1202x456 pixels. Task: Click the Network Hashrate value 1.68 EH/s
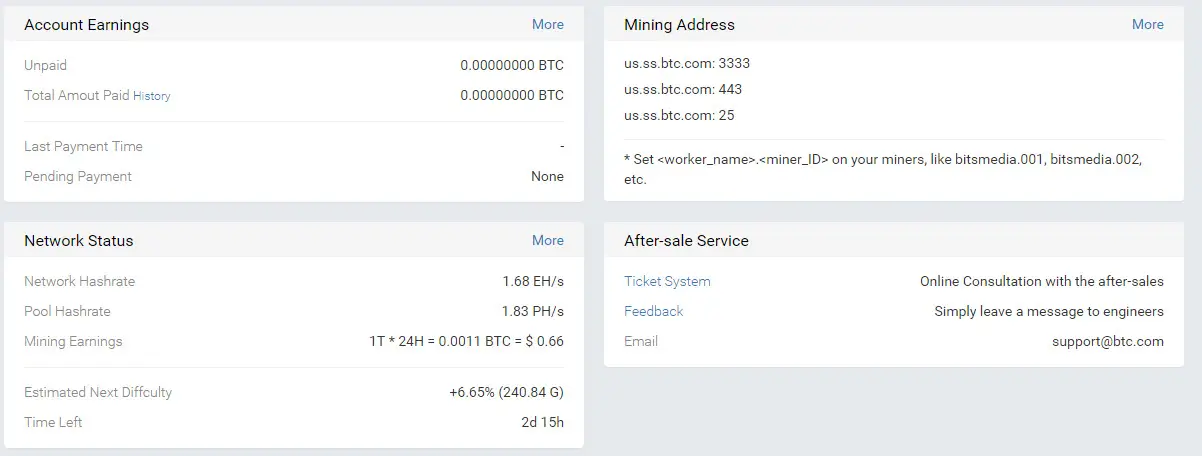[x=533, y=281]
